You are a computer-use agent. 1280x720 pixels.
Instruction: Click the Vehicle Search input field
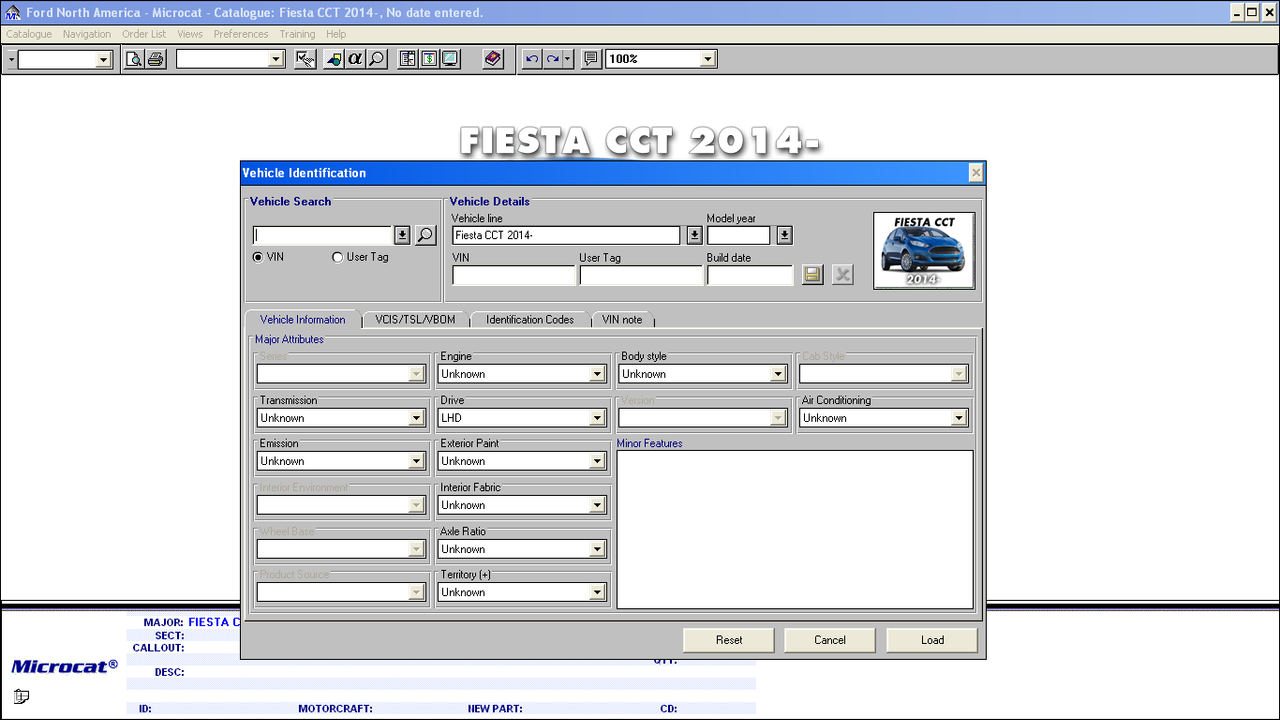(x=323, y=236)
